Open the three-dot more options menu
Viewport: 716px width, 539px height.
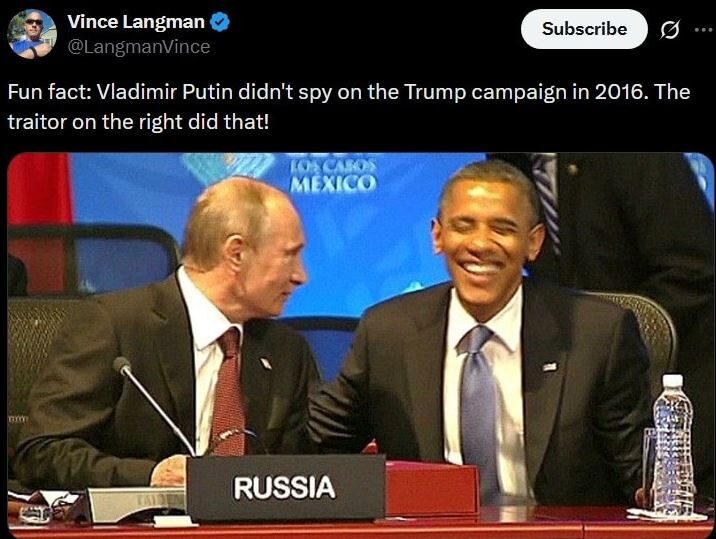pos(705,30)
